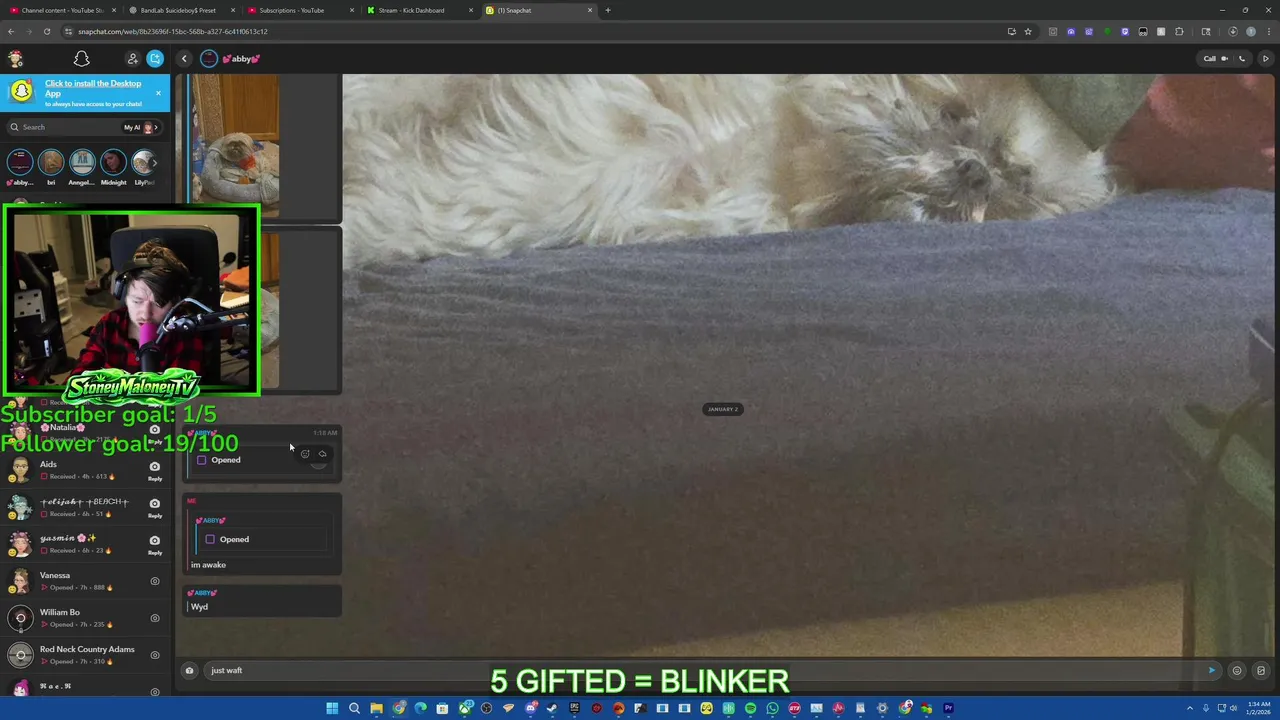Image resolution: width=1280 pixels, height=720 pixels.
Task: Show hidden system tray icons
Action: pyautogui.click(x=1190, y=709)
